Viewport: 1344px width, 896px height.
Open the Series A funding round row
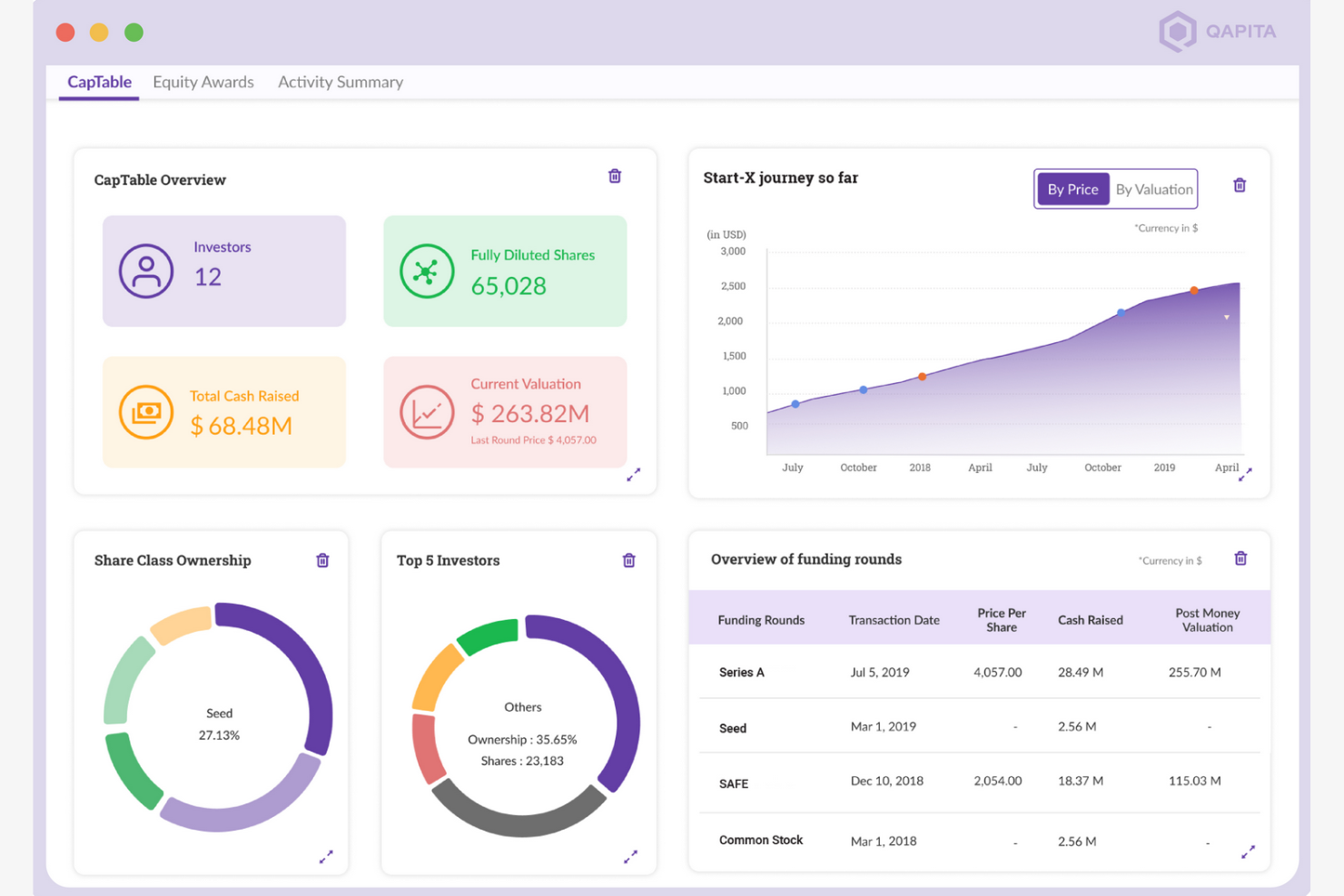point(741,672)
